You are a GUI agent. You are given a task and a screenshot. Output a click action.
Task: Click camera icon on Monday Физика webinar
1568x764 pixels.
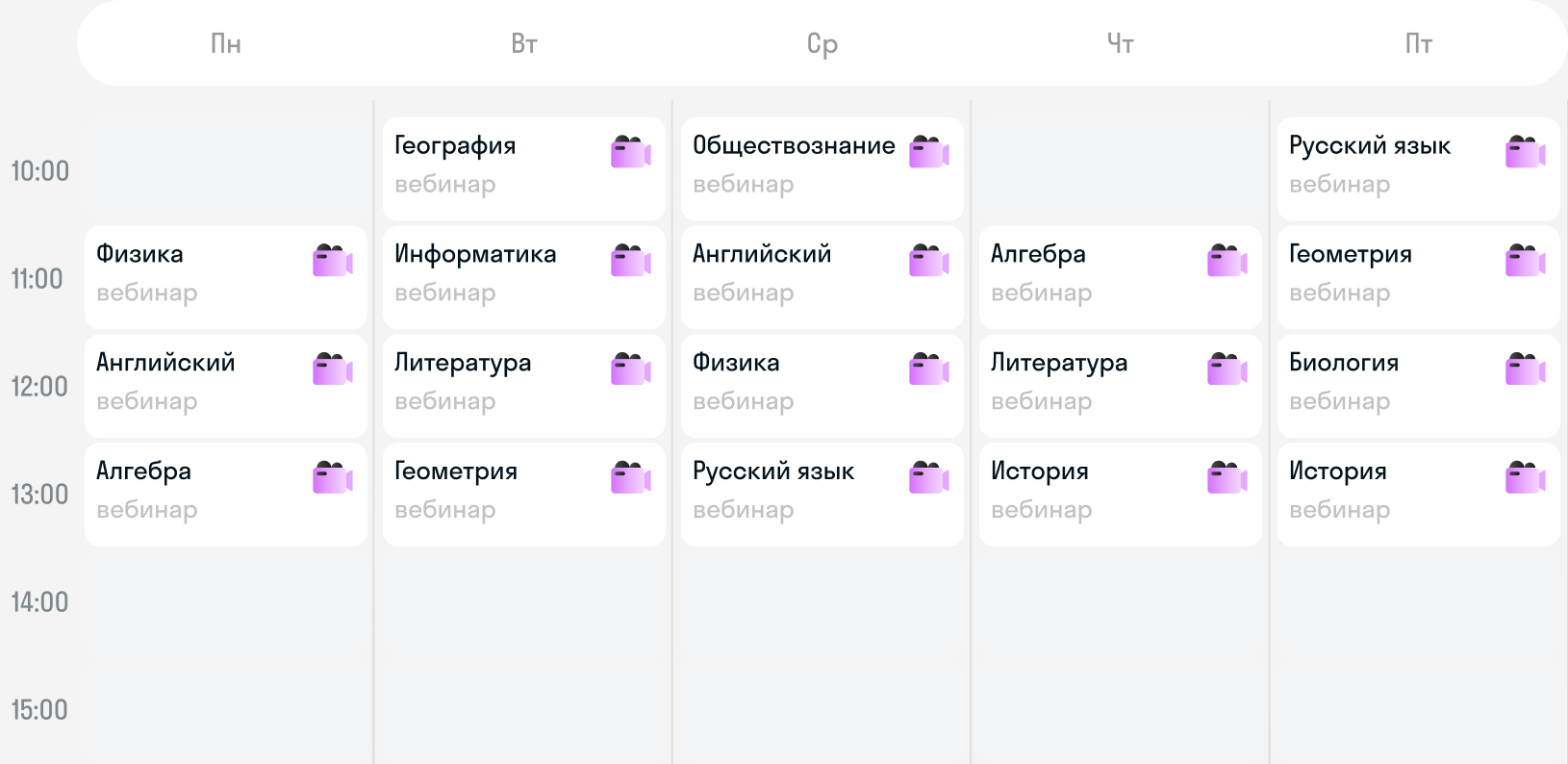tap(333, 261)
